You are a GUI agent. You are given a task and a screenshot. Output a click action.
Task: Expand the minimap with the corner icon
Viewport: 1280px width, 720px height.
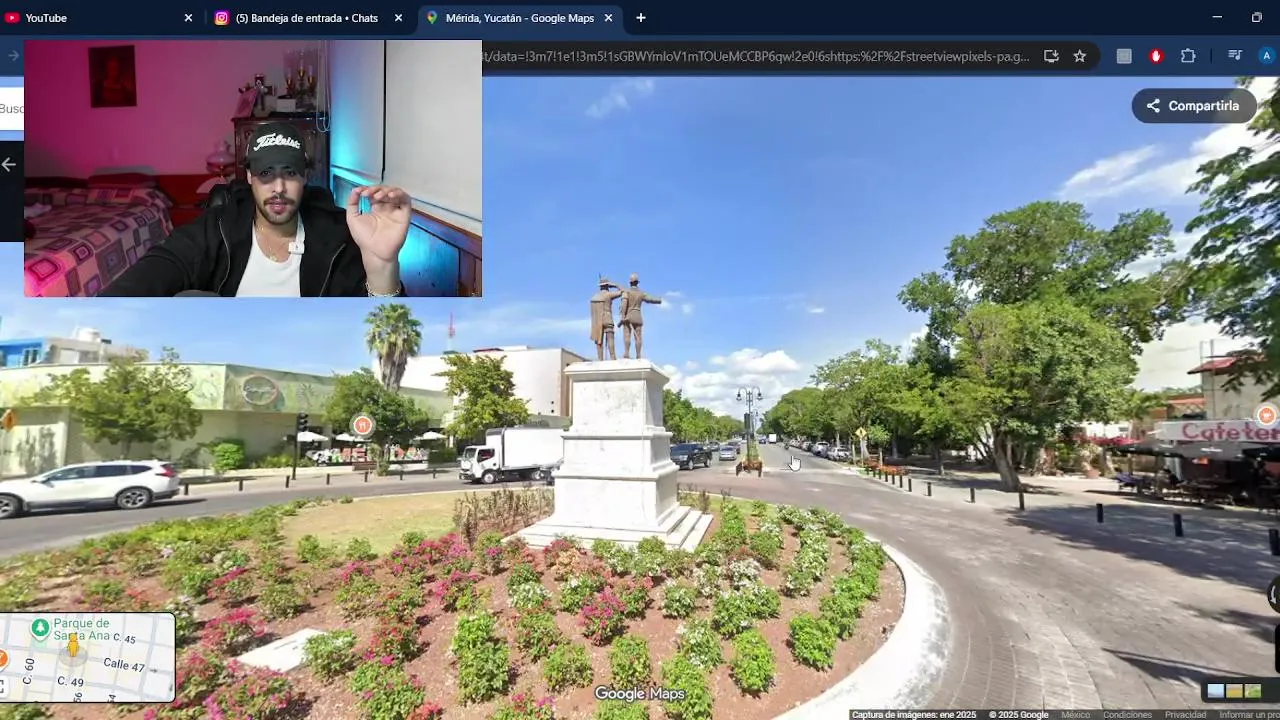point(2,686)
